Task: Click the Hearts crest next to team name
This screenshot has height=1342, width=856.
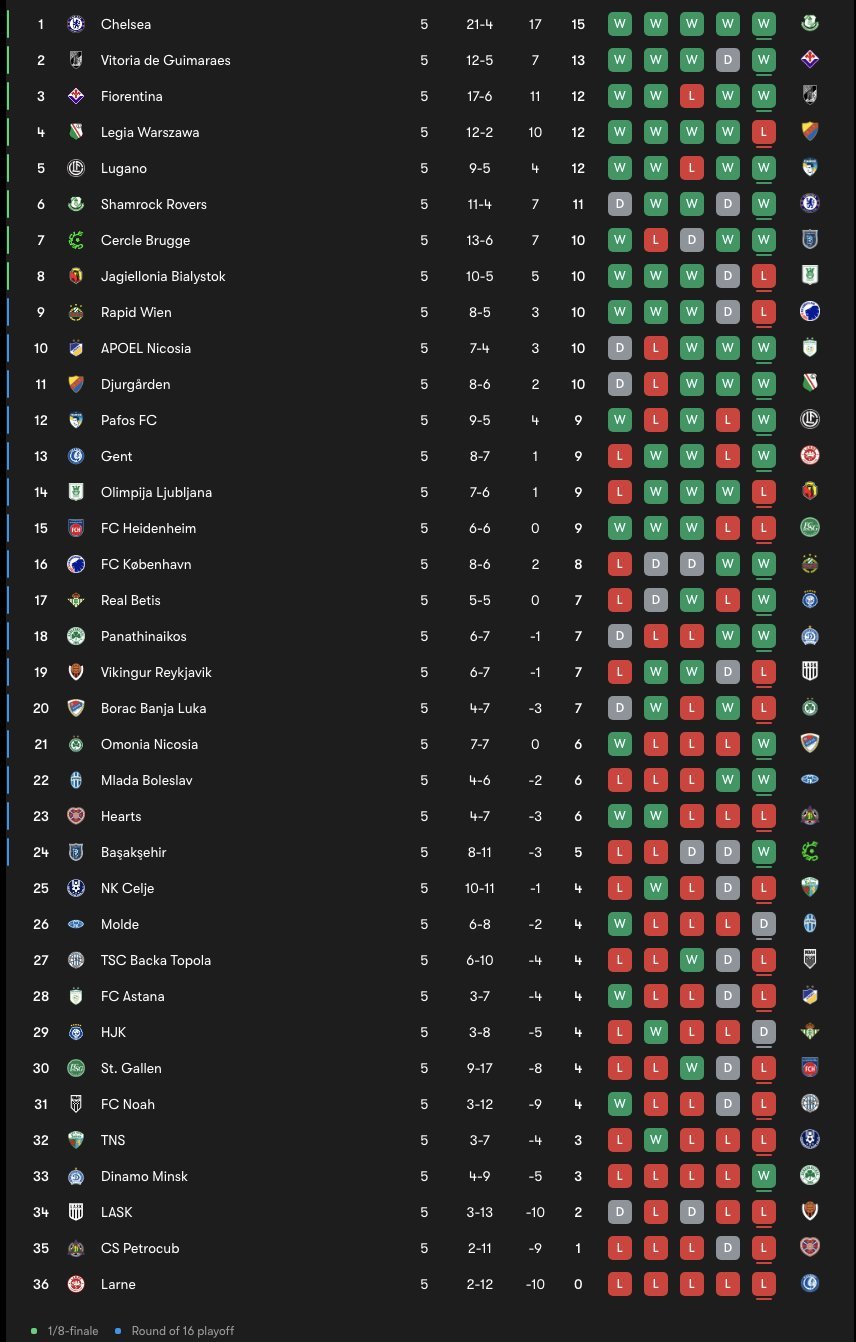Action: [x=75, y=816]
